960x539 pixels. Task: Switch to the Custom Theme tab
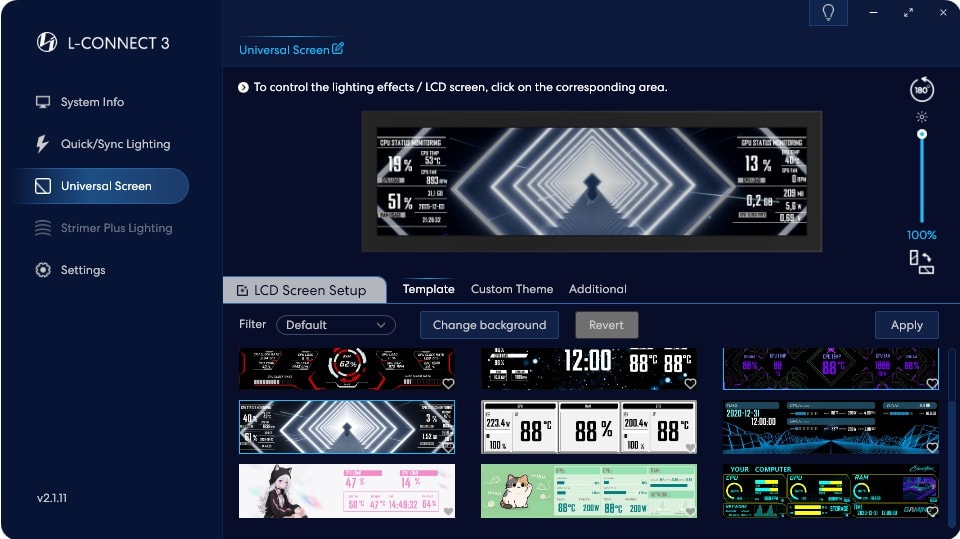point(511,289)
